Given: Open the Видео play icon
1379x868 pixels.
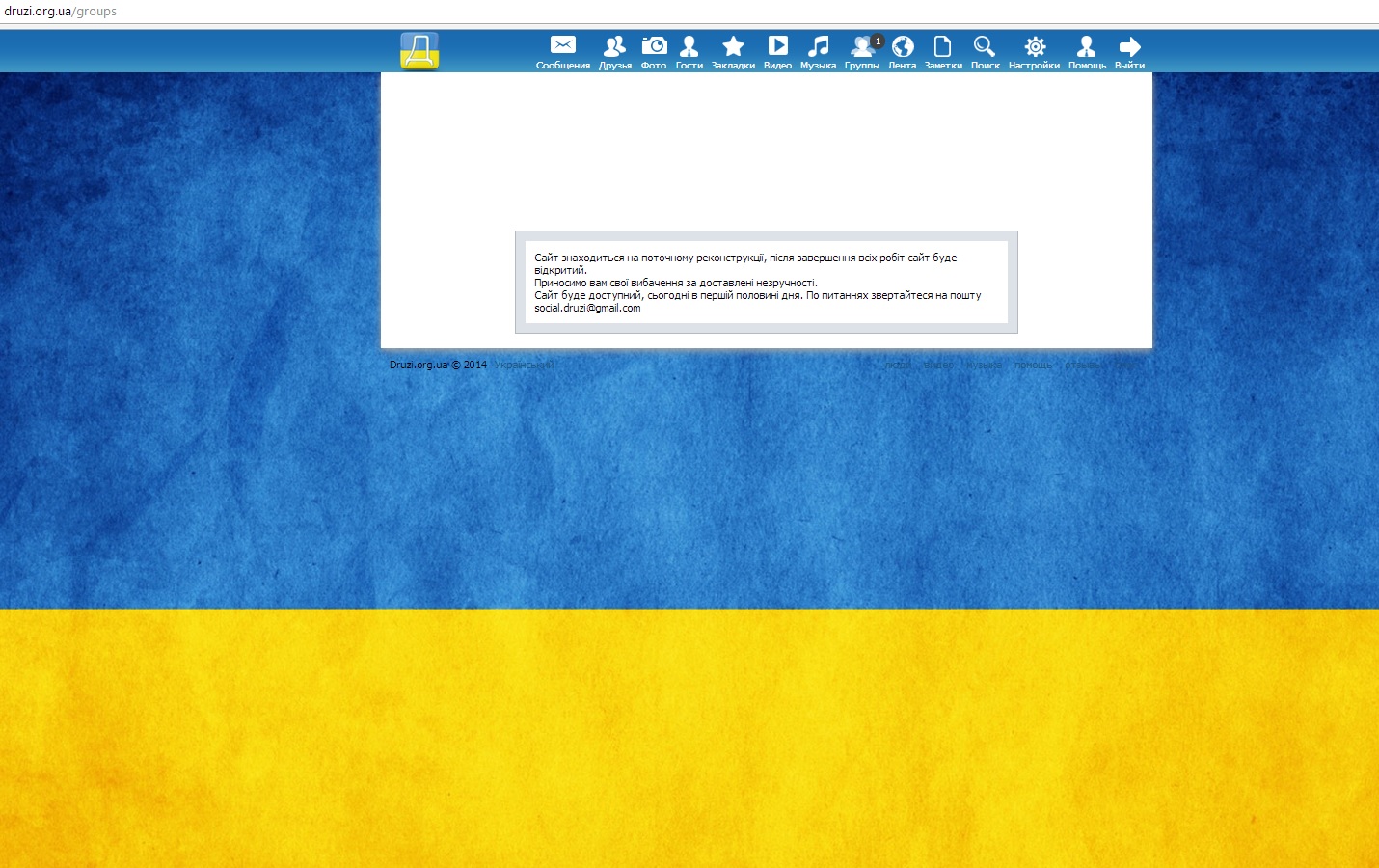Looking at the screenshot, I should click(x=777, y=47).
